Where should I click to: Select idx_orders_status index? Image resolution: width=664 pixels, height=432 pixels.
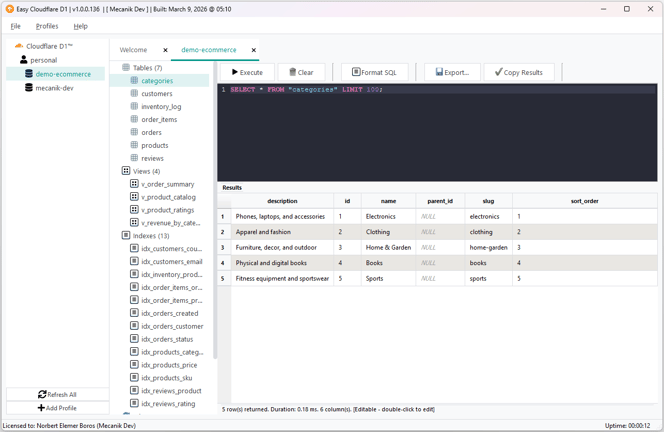coord(167,339)
